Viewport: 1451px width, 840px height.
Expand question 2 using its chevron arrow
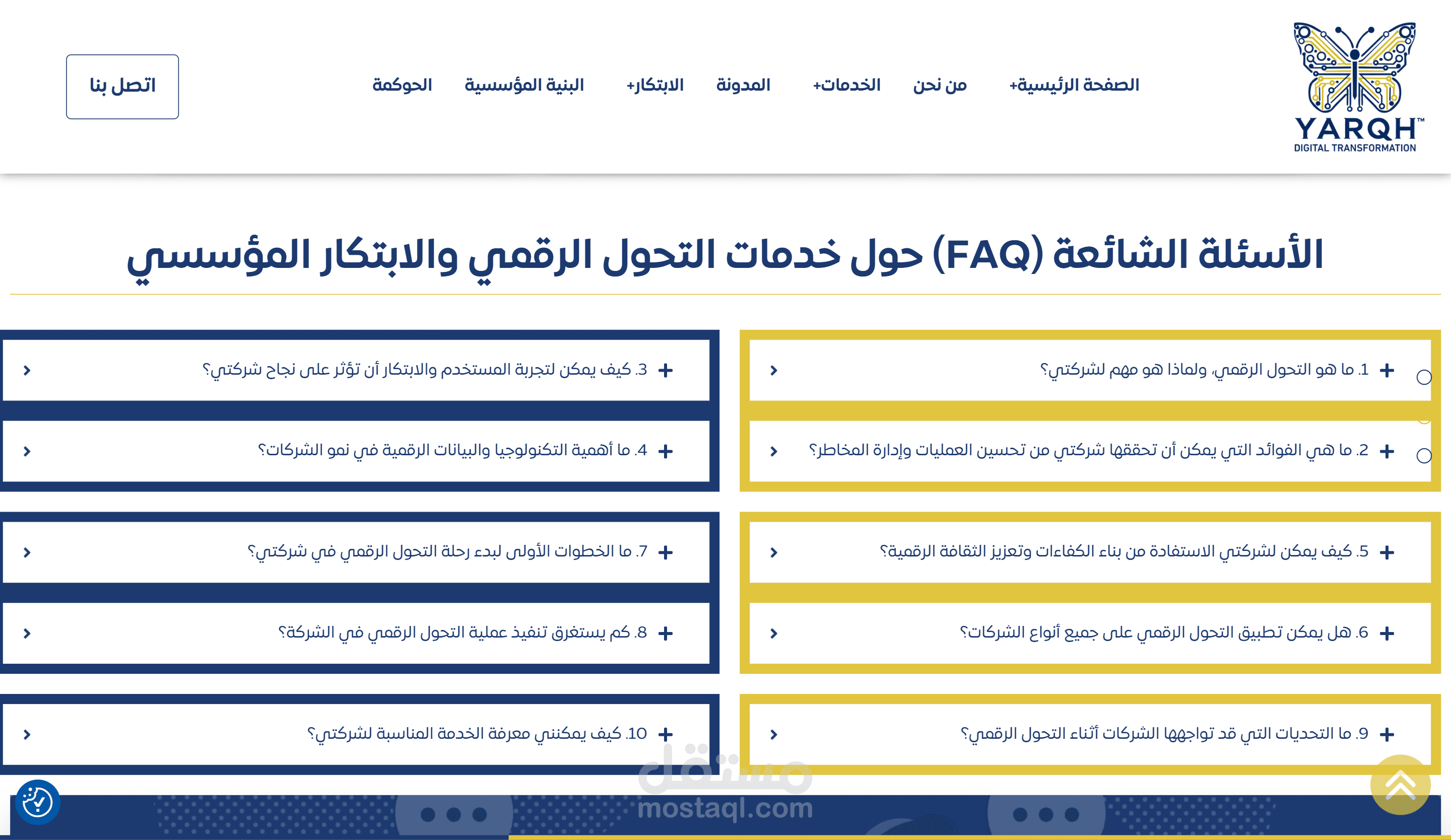pos(773,451)
